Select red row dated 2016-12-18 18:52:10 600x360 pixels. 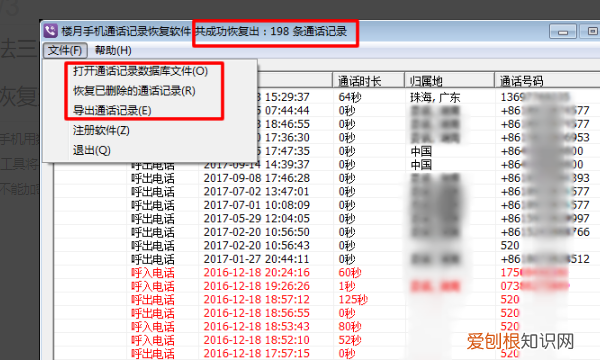point(327,340)
